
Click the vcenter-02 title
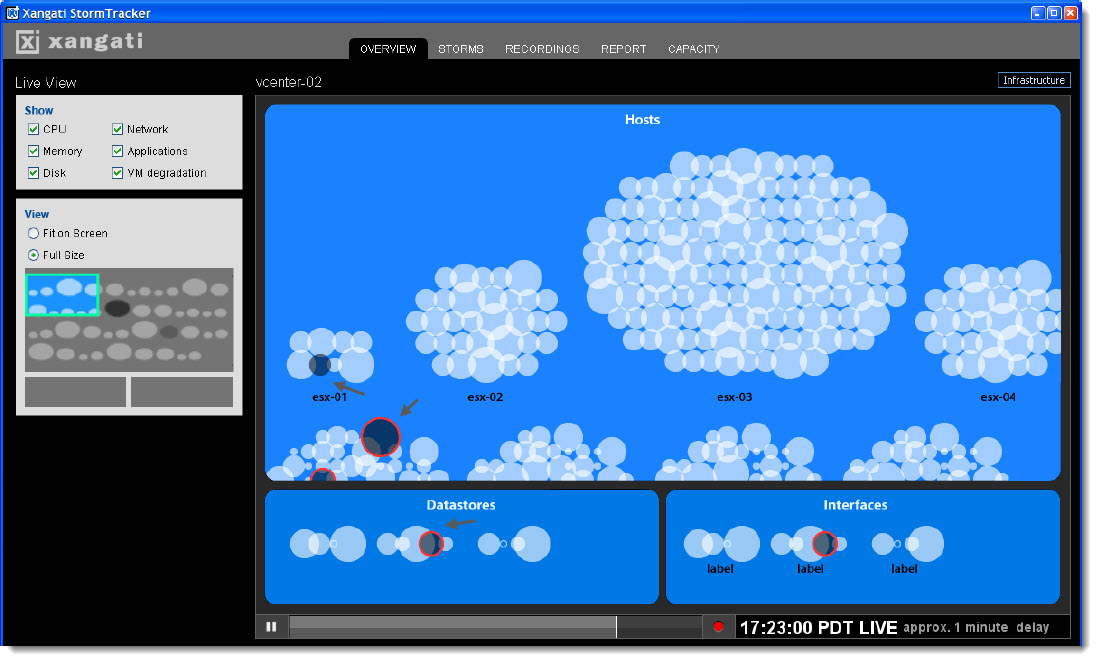point(288,82)
